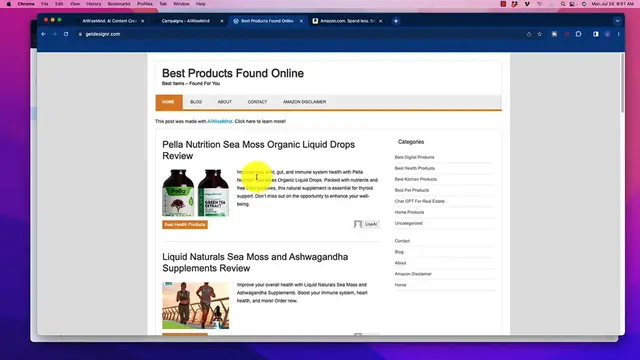Click the Control Center menu bar icon
Screen dimensions: 640x360
572,4
